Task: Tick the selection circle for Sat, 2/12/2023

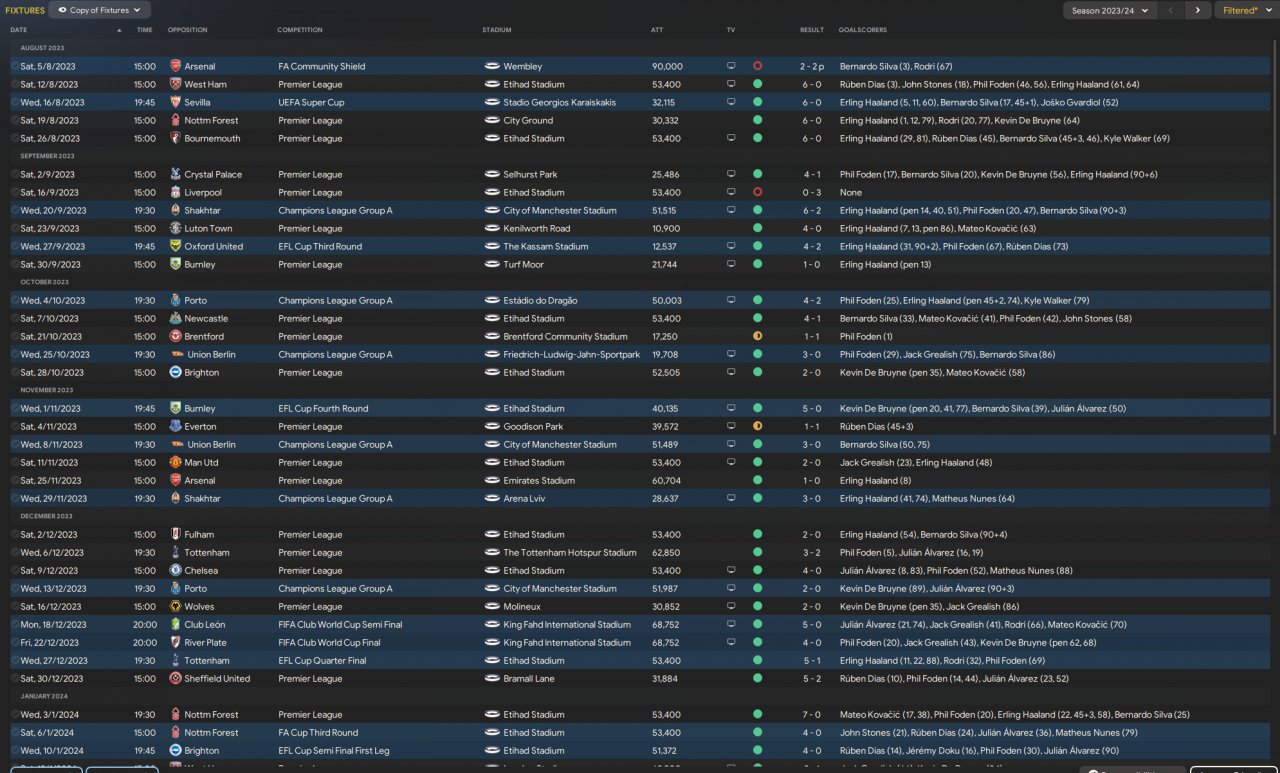Action: pos(15,534)
